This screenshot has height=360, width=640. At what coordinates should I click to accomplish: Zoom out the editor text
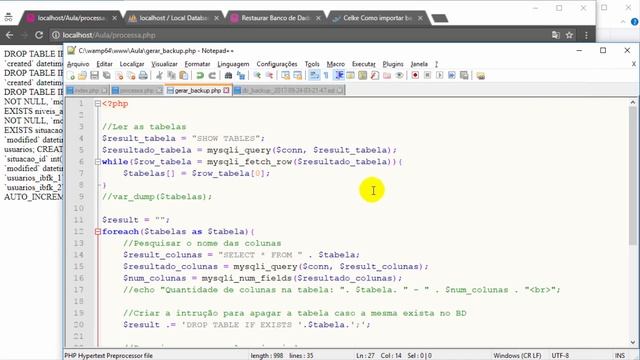(x=269, y=76)
